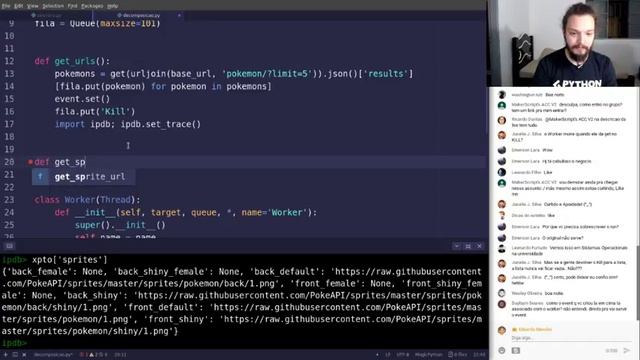Screen dimensions: 640x360
Task: Open the File menu
Action: click(x=6, y=6)
